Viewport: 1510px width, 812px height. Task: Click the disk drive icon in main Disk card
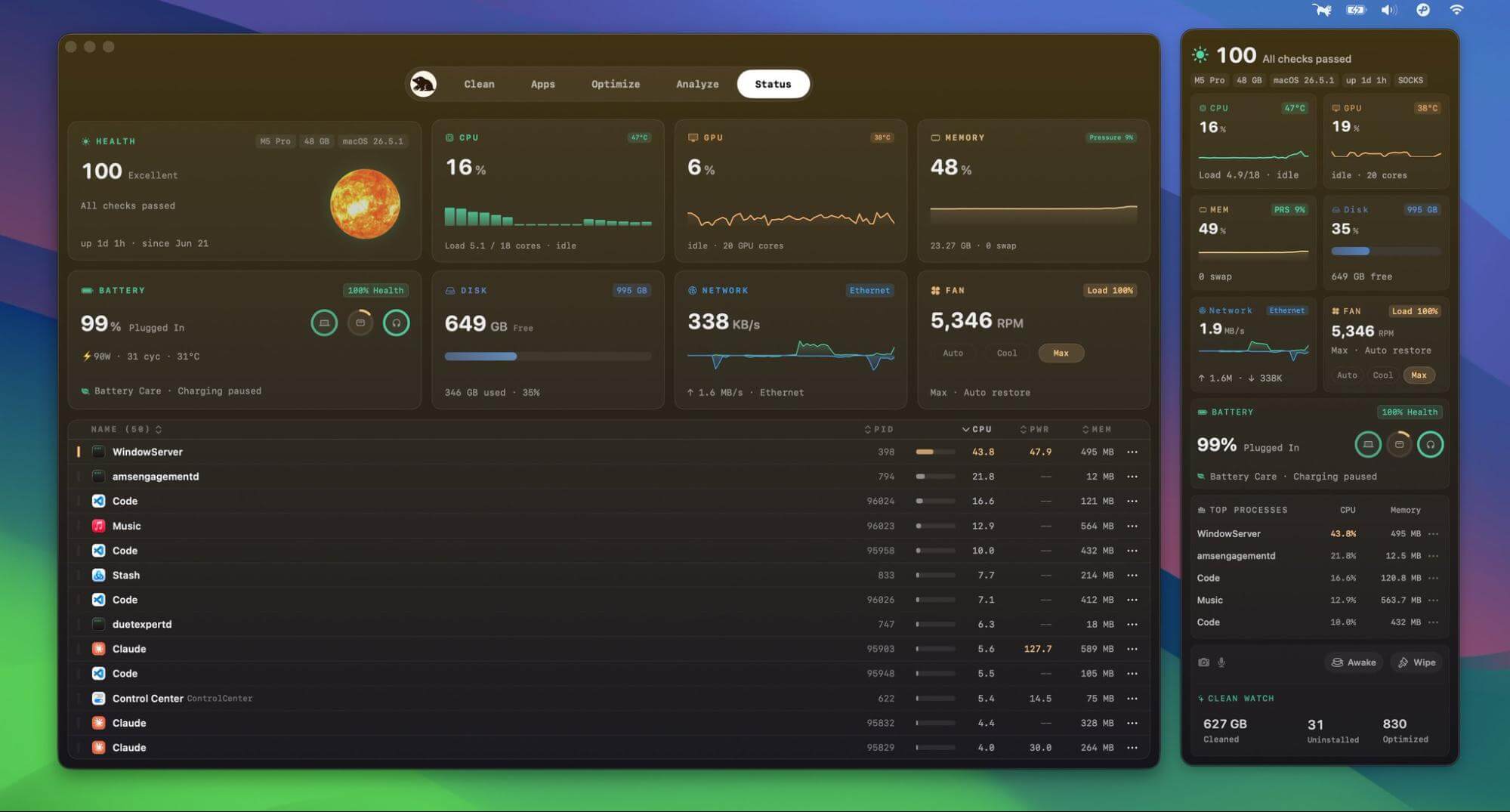coord(449,290)
